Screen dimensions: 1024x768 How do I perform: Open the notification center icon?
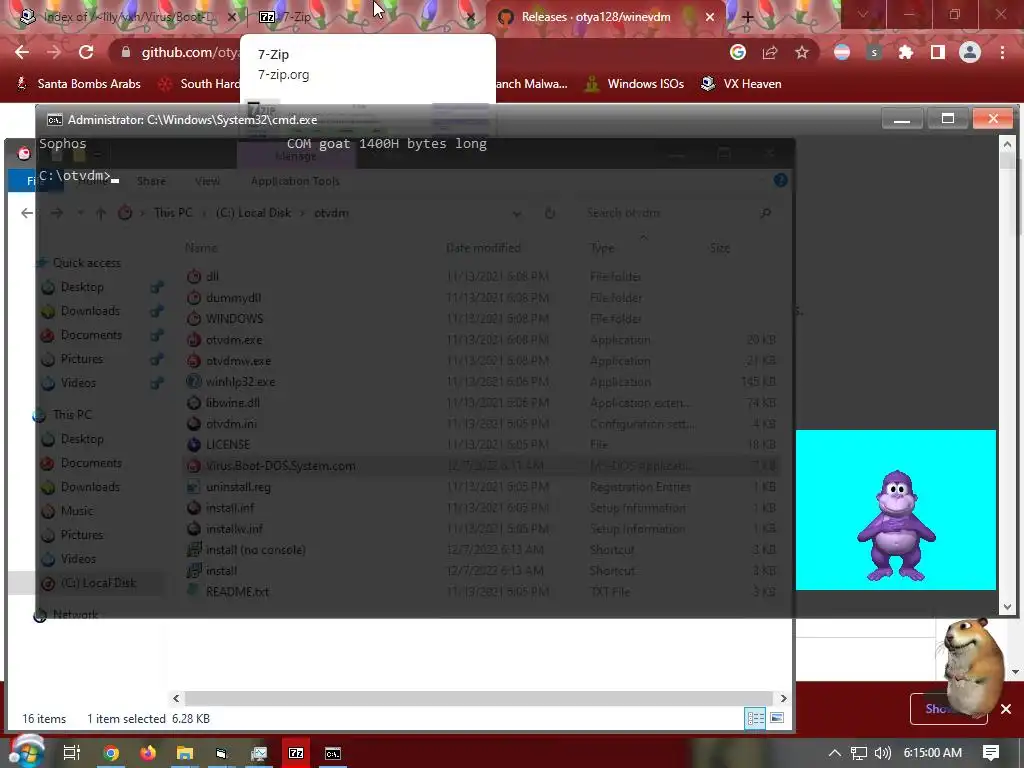click(991, 753)
